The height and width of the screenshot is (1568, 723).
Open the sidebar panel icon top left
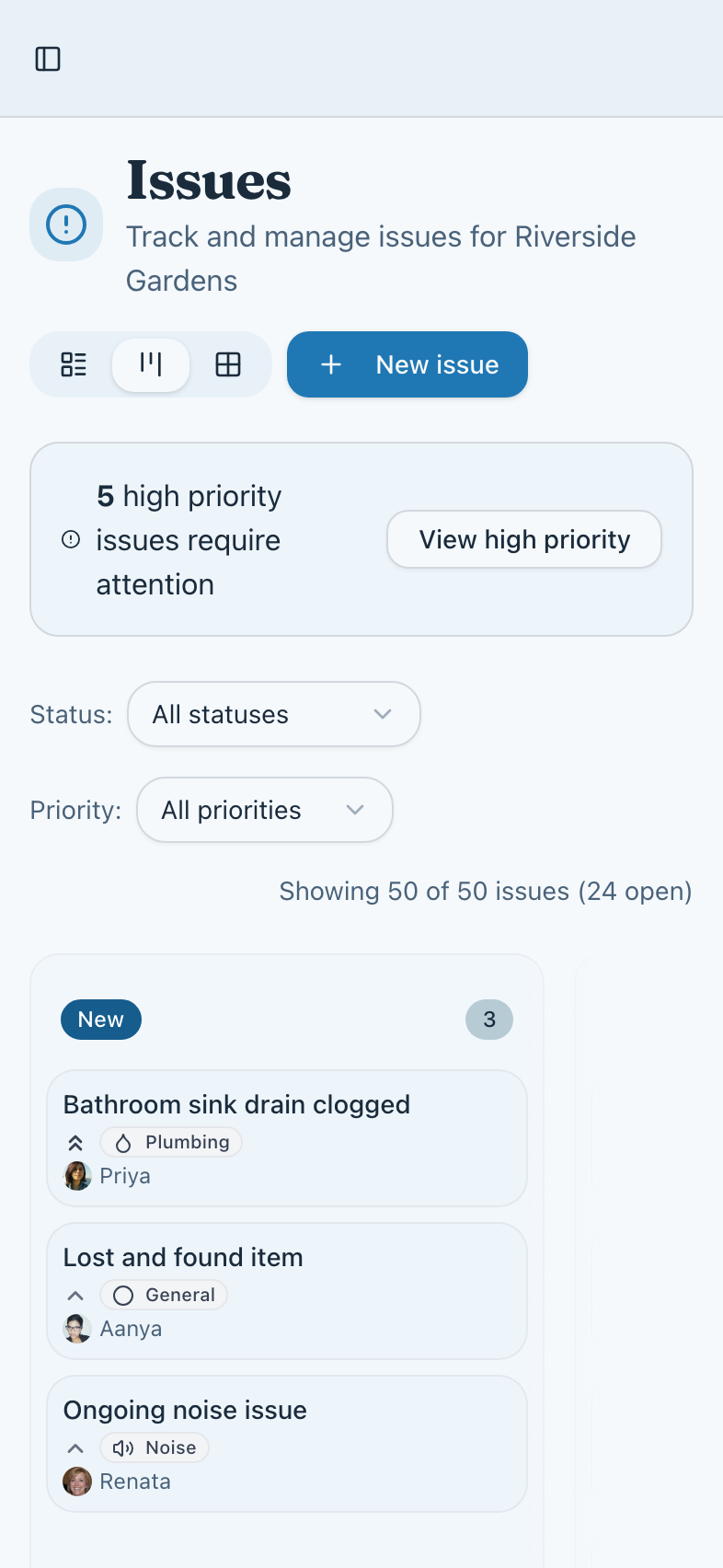click(x=48, y=58)
